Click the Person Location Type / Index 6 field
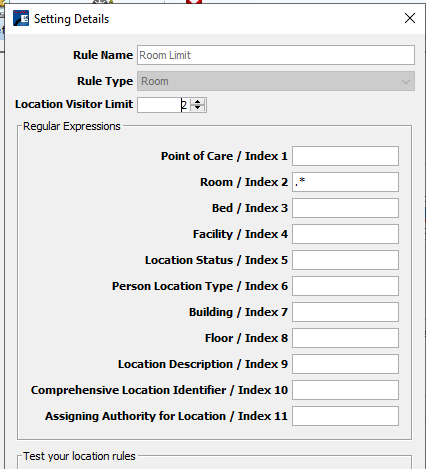The height and width of the screenshot is (469, 426). coord(345,286)
